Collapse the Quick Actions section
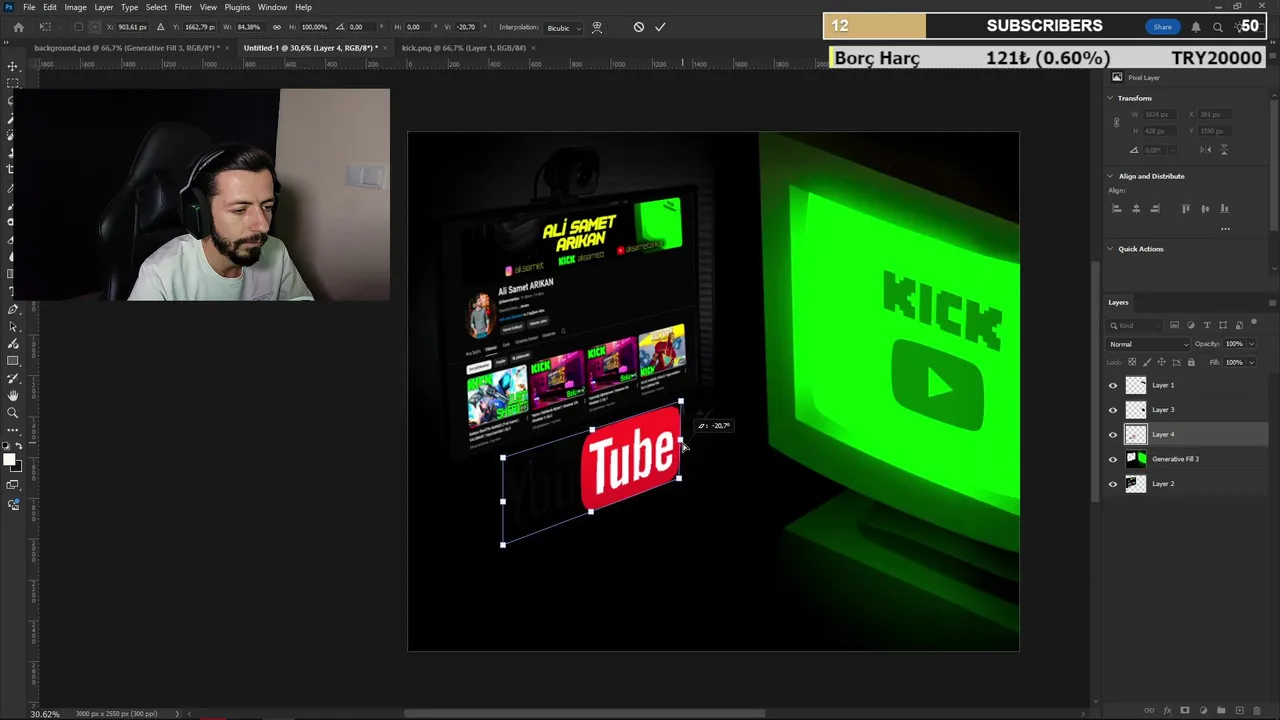Image resolution: width=1280 pixels, height=720 pixels. (x=1110, y=249)
